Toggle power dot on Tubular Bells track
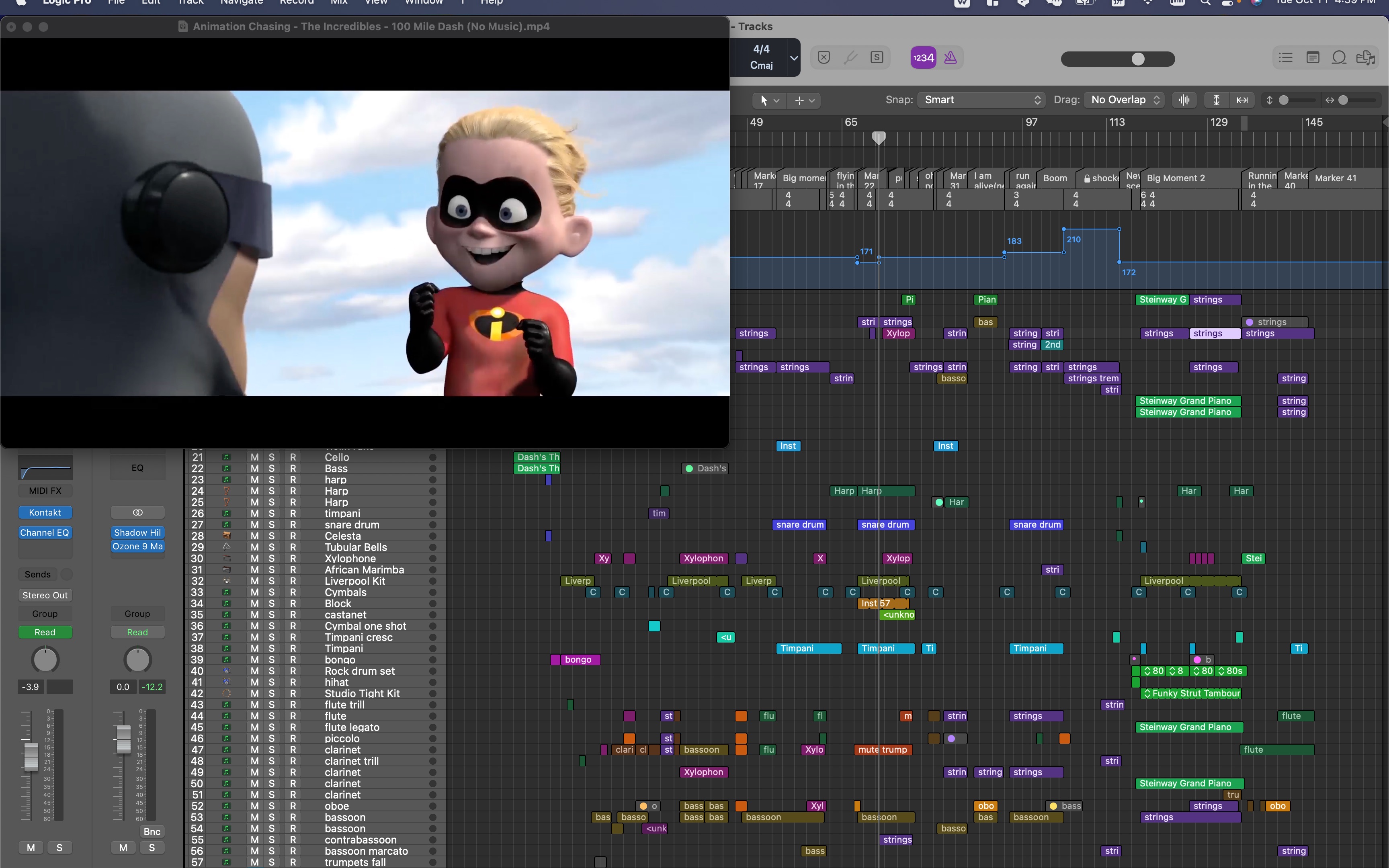 click(x=433, y=547)
